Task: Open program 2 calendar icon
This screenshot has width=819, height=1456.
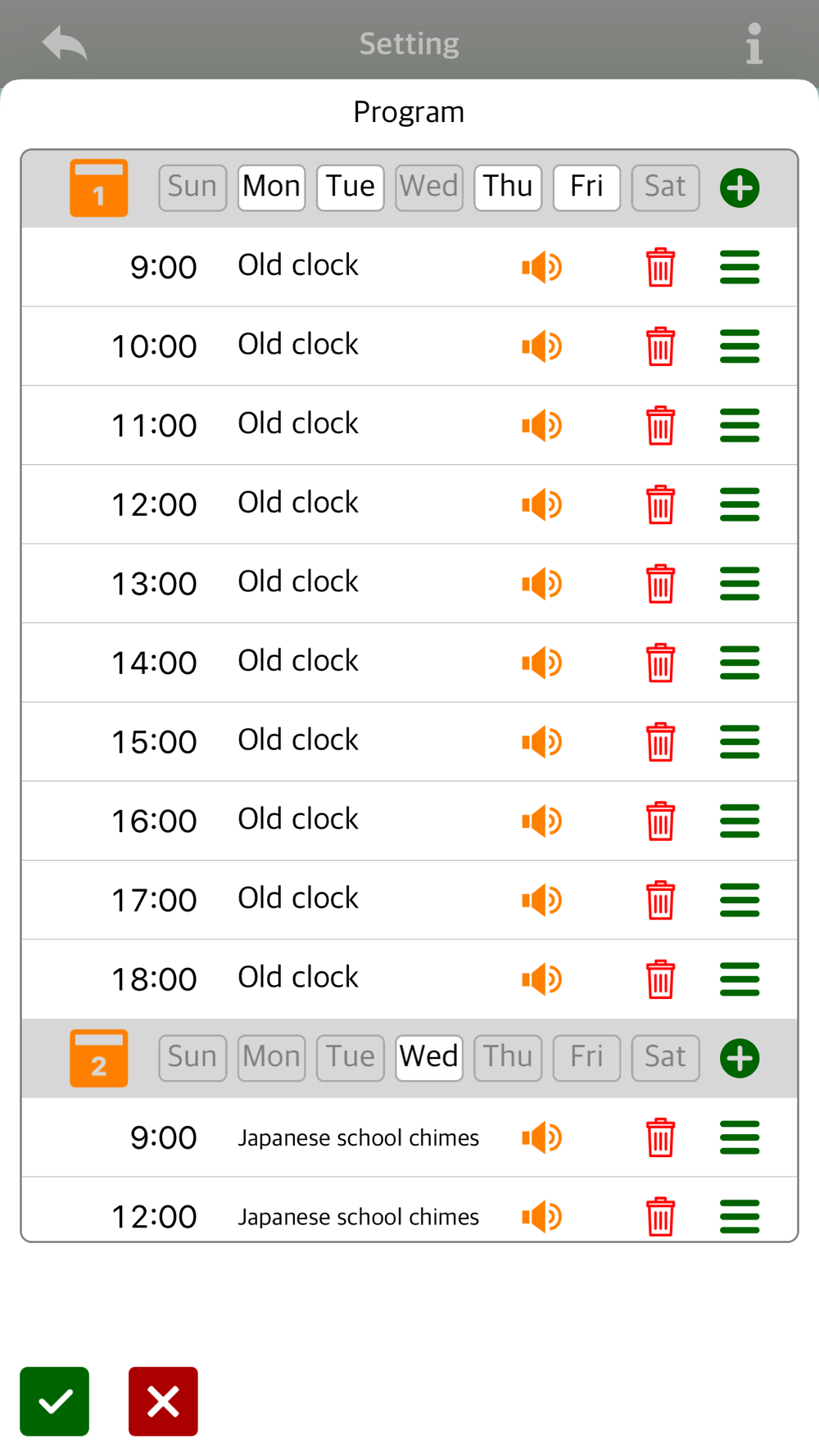Action: coord(99,1059)
